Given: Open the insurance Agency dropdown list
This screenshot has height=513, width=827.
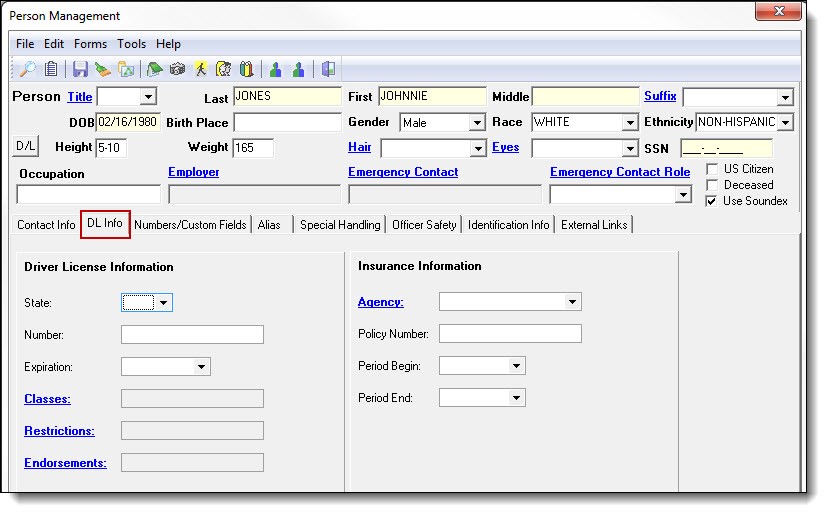Looking at the screenshot, I should [x=572, y=302].
